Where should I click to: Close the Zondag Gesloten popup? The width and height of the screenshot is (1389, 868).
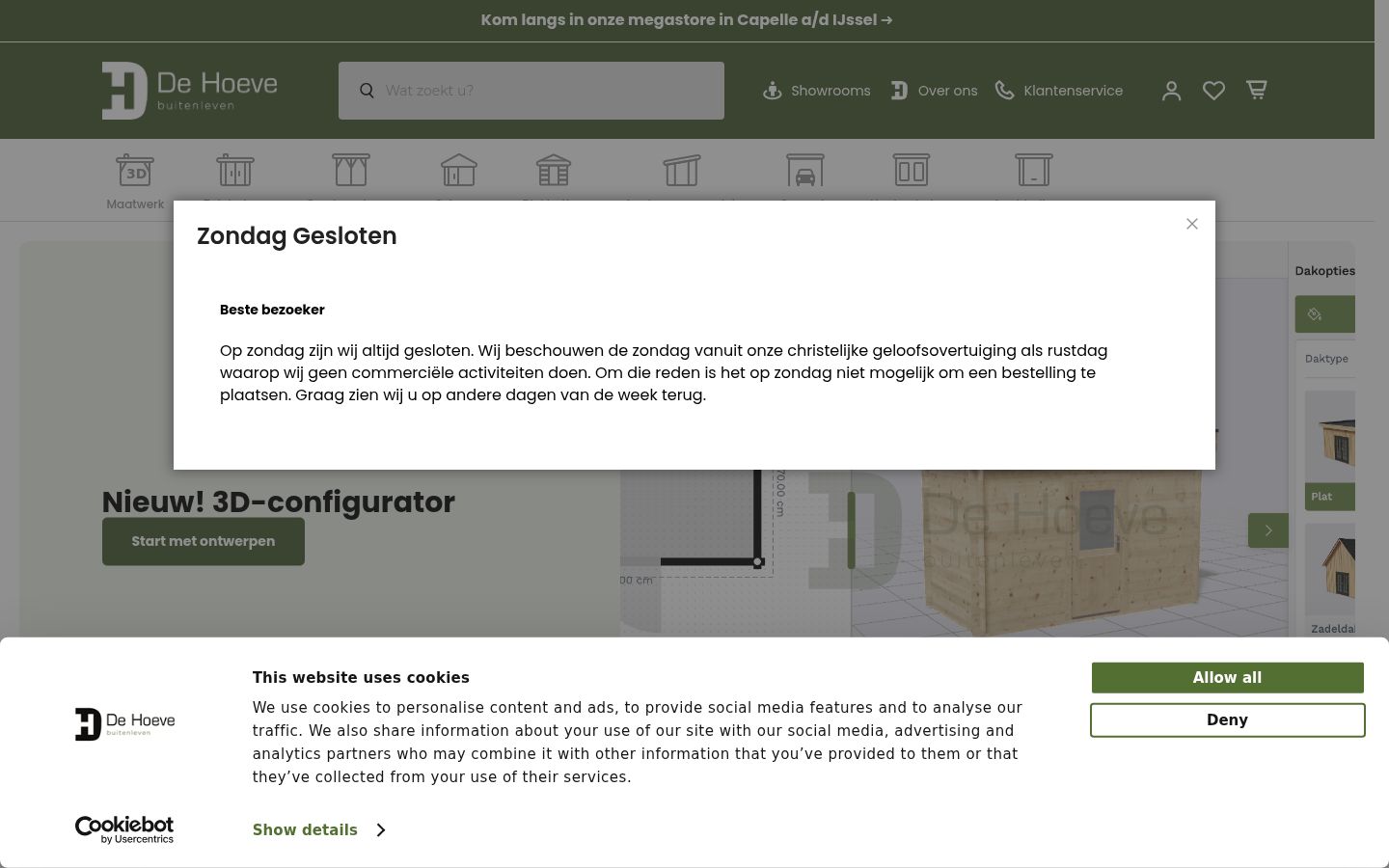(1192, 224)
